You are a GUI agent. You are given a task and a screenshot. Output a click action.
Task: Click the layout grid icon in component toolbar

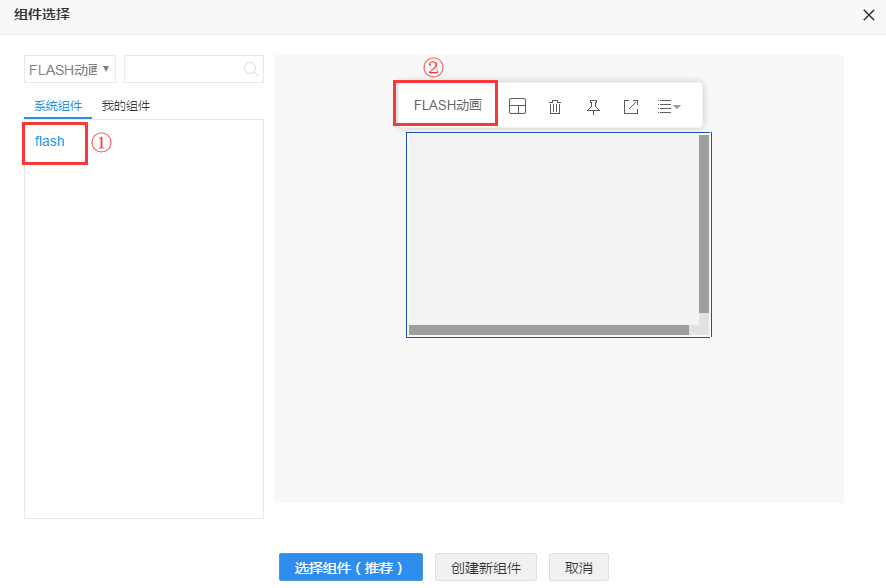[517, 107]
